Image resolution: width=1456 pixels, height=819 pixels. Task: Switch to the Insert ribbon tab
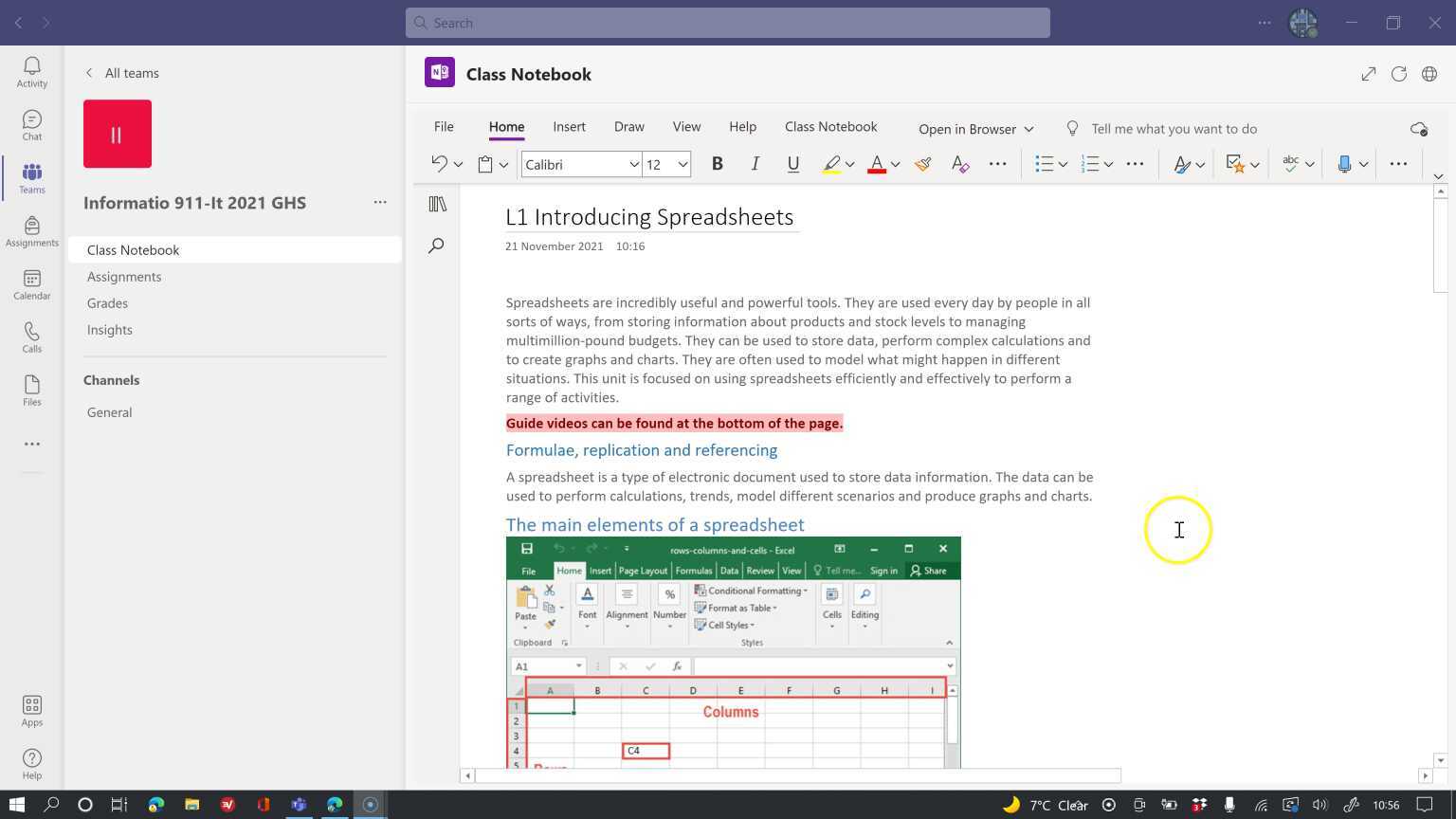pyautogui.click(x=569, y=126)
